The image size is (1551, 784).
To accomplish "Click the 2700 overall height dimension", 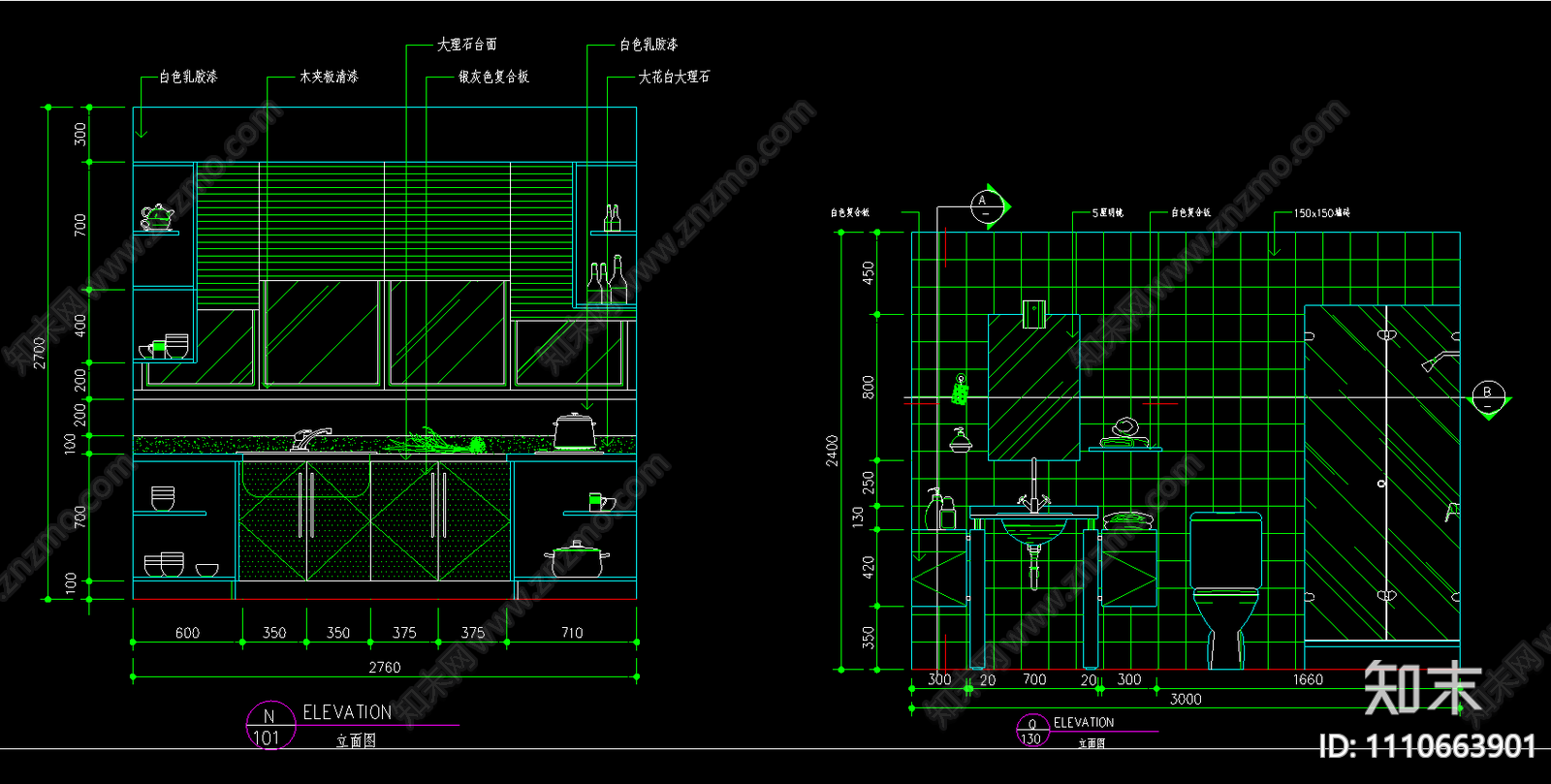I will point(39,353).
